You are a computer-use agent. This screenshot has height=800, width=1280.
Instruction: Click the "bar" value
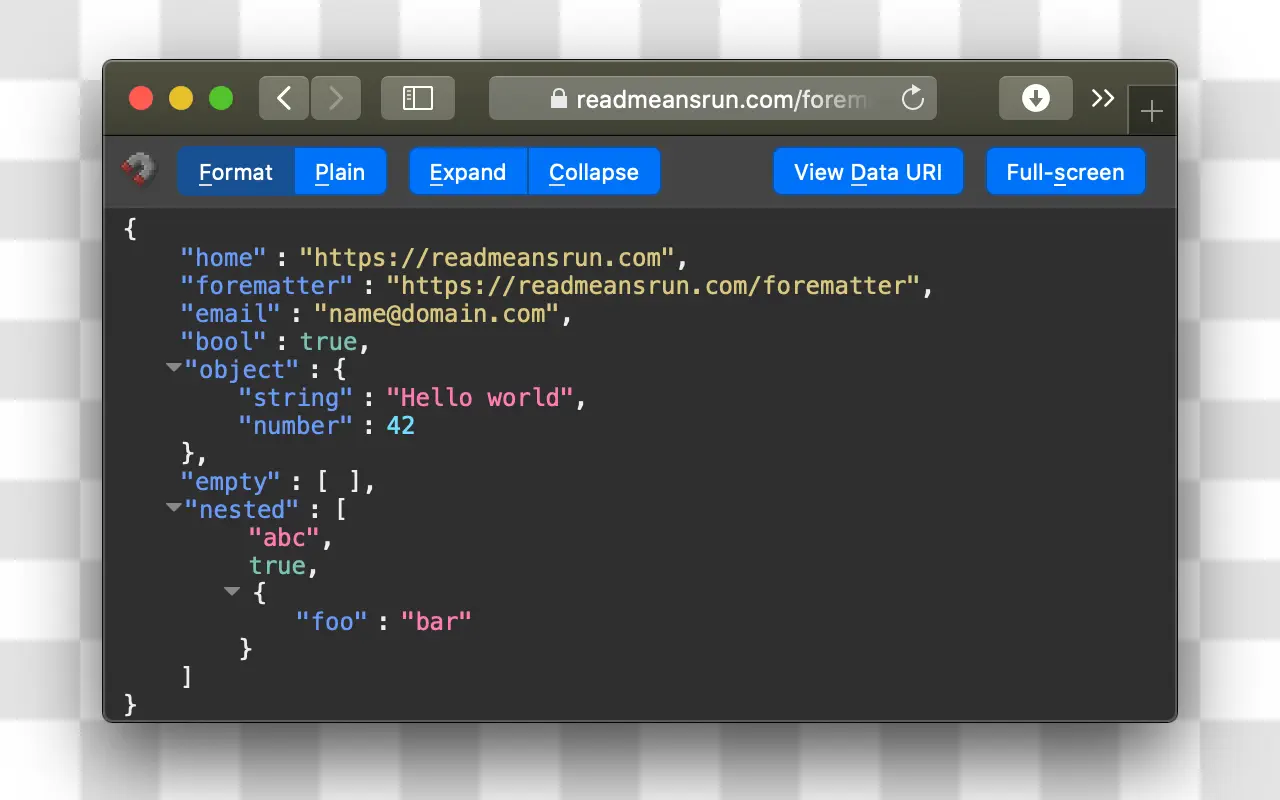click(436, 622)
